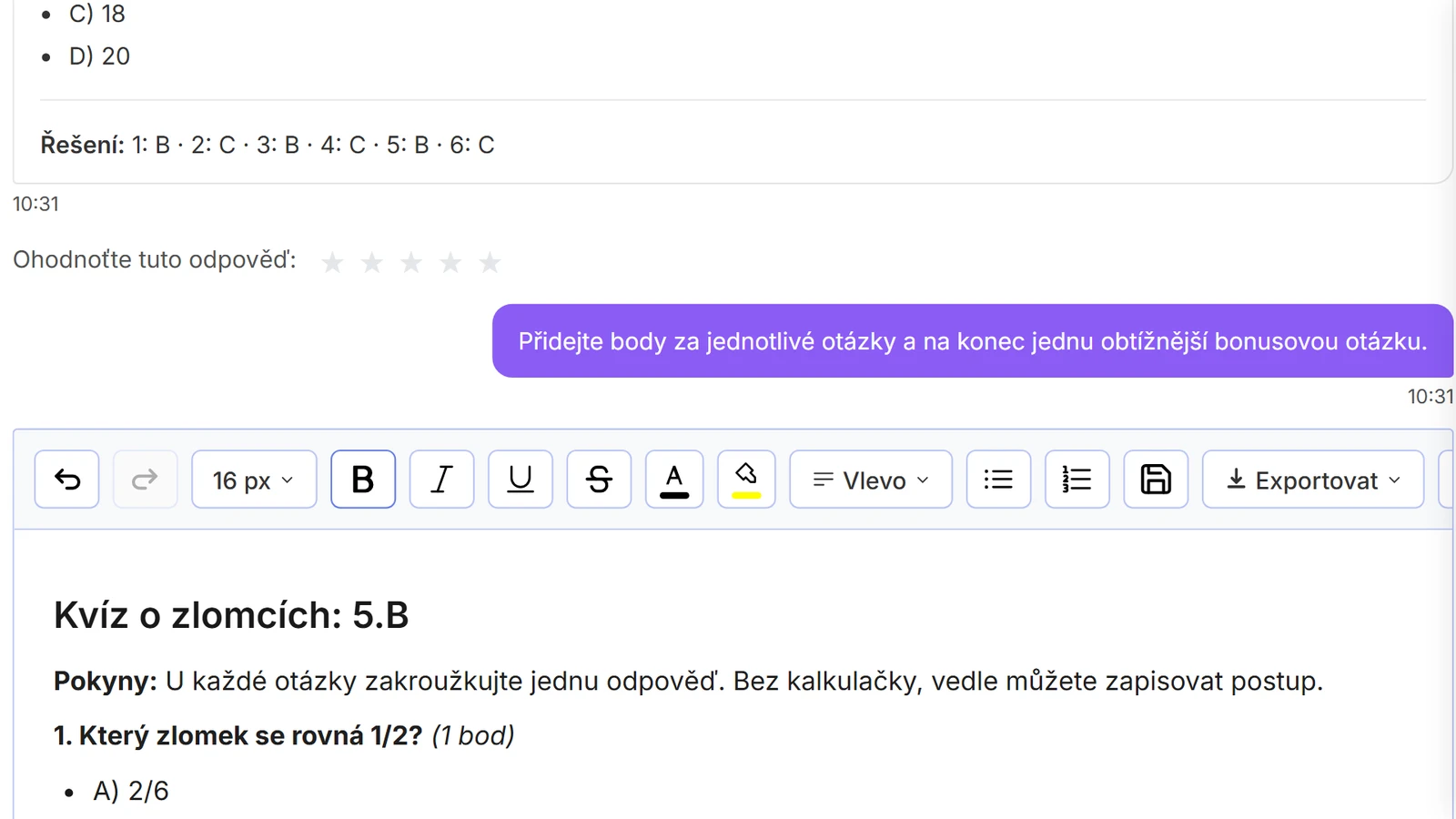Image resolution: width=1456 pixels, height=819 pixels.
Task: Rate the answer four stars
Action: (450, 262)
